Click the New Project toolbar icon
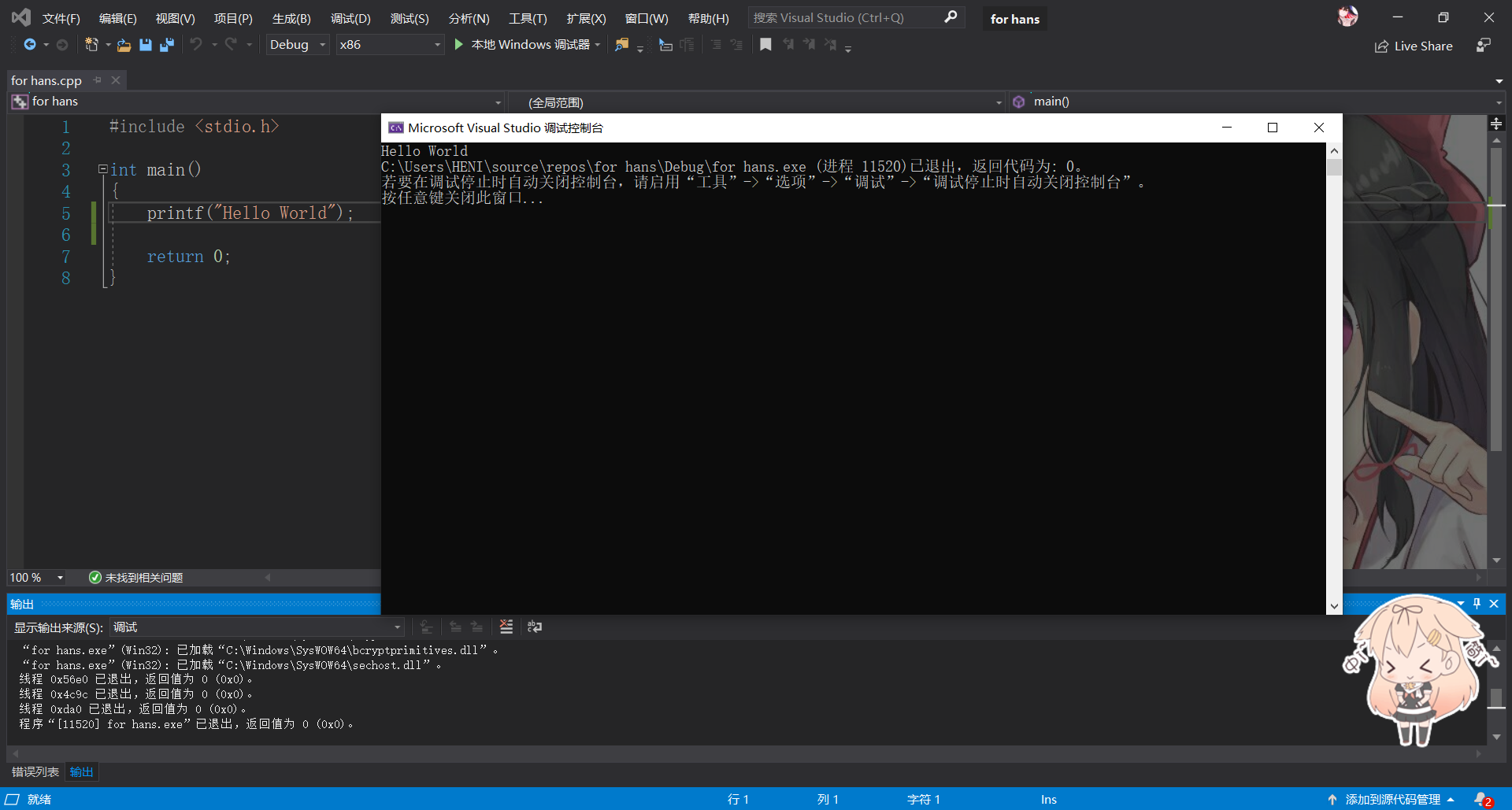1512x810 pixels. point(91,45)
